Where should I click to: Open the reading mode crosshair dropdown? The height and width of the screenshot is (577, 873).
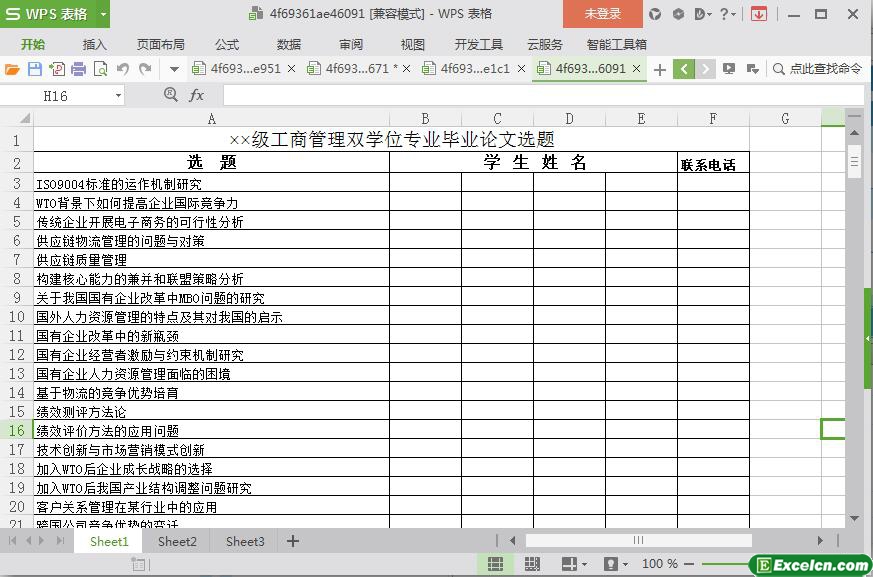(575, 564)
